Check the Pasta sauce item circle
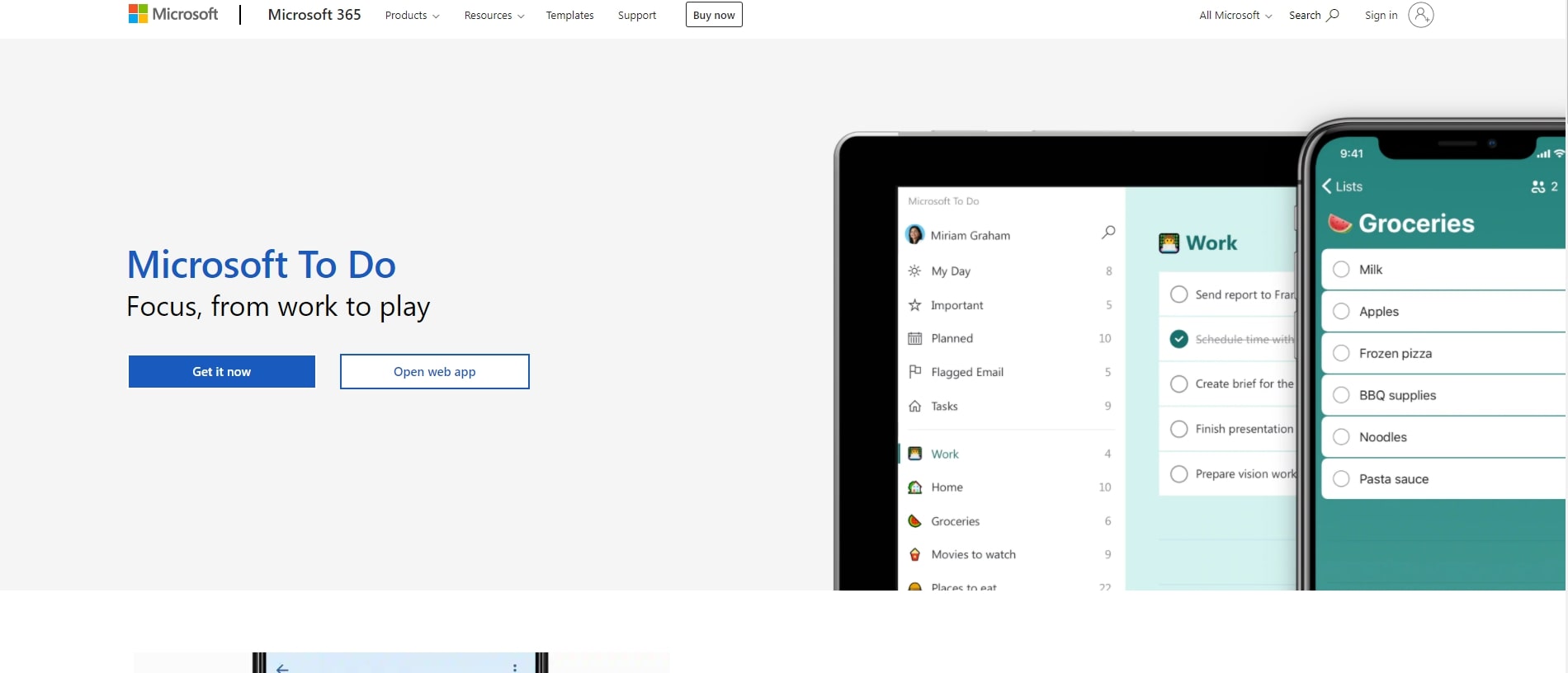This screenshot has width=1568, height=673. [x=1341, y=478]
